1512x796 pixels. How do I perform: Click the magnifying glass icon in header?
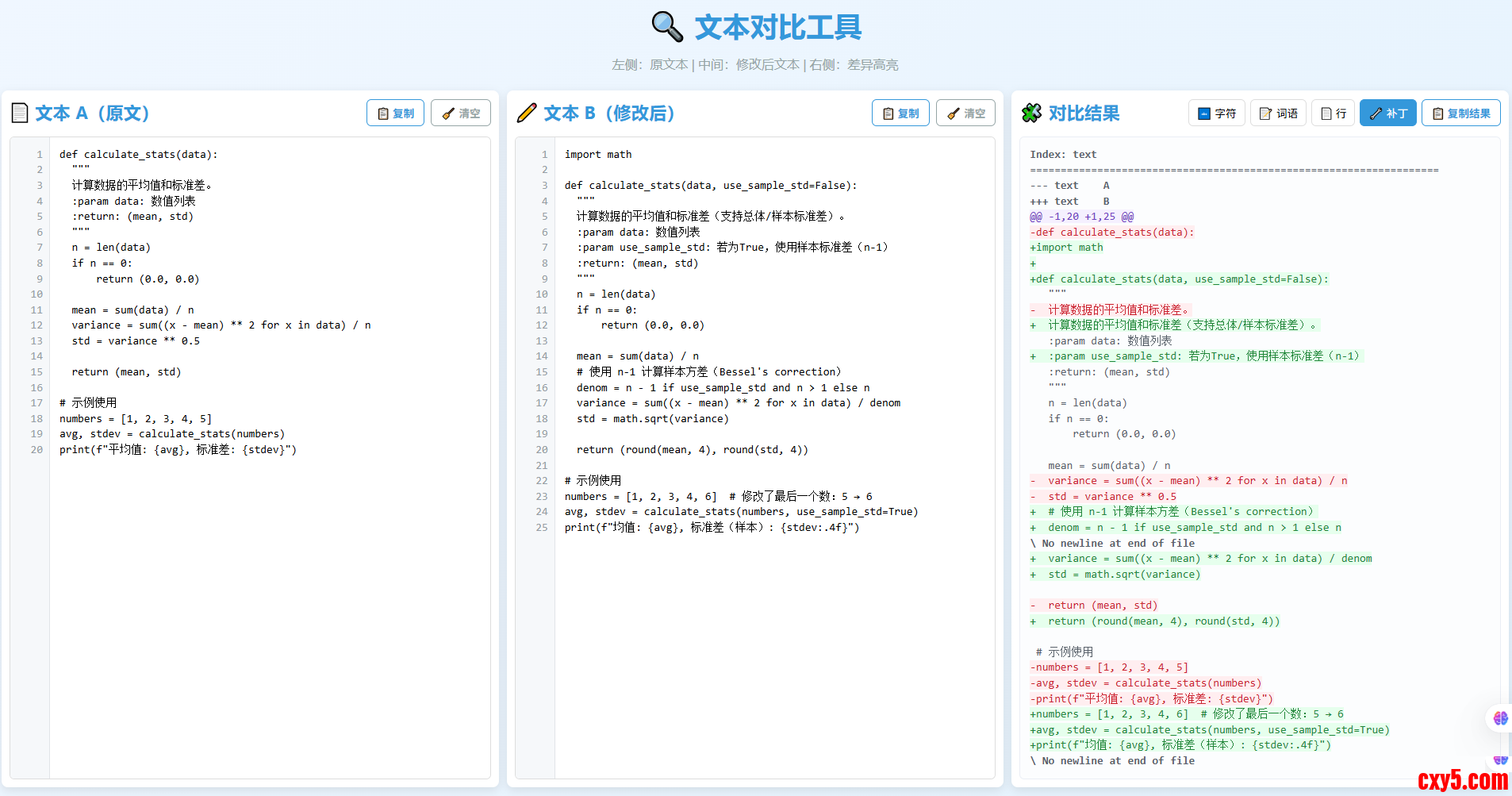666,27
